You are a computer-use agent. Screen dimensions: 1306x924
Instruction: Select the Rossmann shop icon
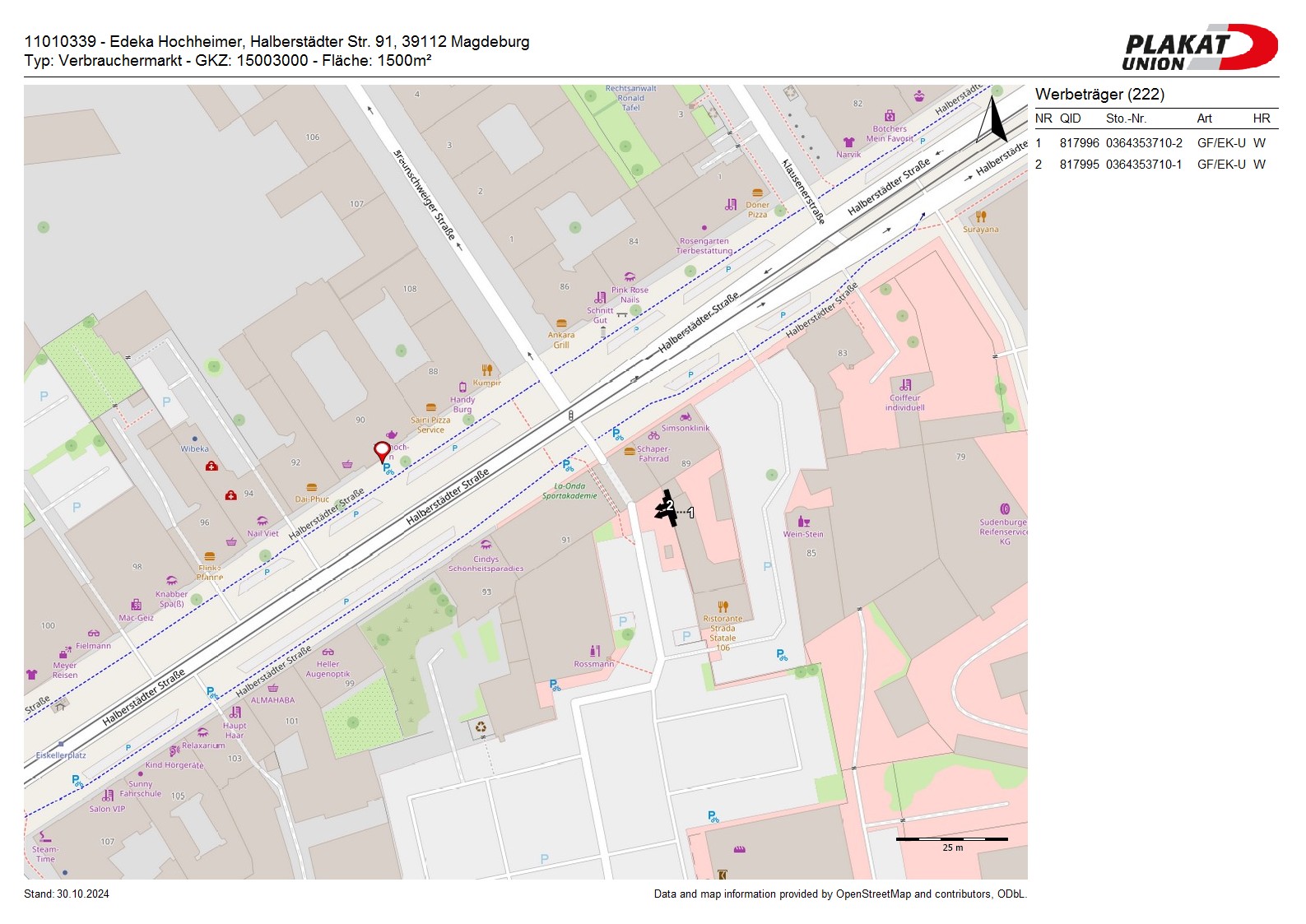coord(595,651)
